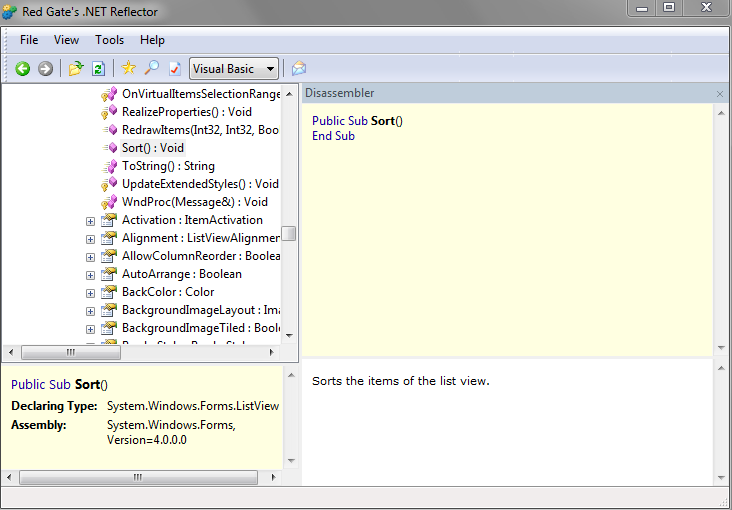Screen dimensions: 732x510
Task: Click the WndProc method icon
Action: [x=109, y=202]
